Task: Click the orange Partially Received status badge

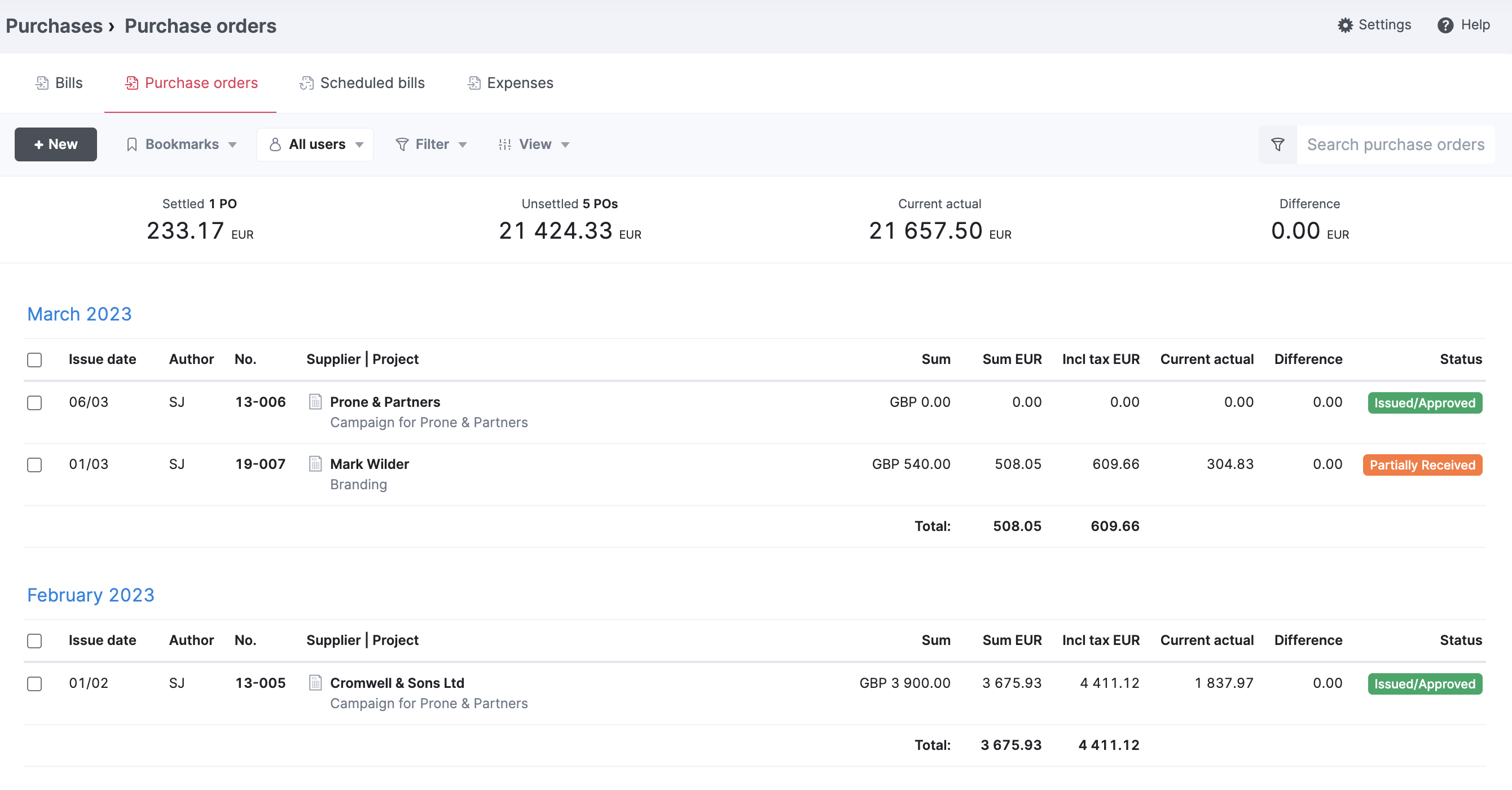Action: pos(1422,465)
